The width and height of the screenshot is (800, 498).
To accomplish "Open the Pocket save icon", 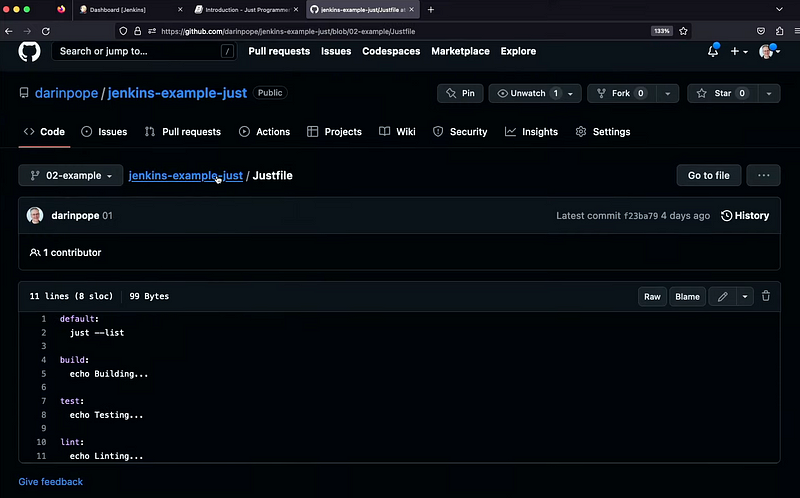I will coord(761,31).
